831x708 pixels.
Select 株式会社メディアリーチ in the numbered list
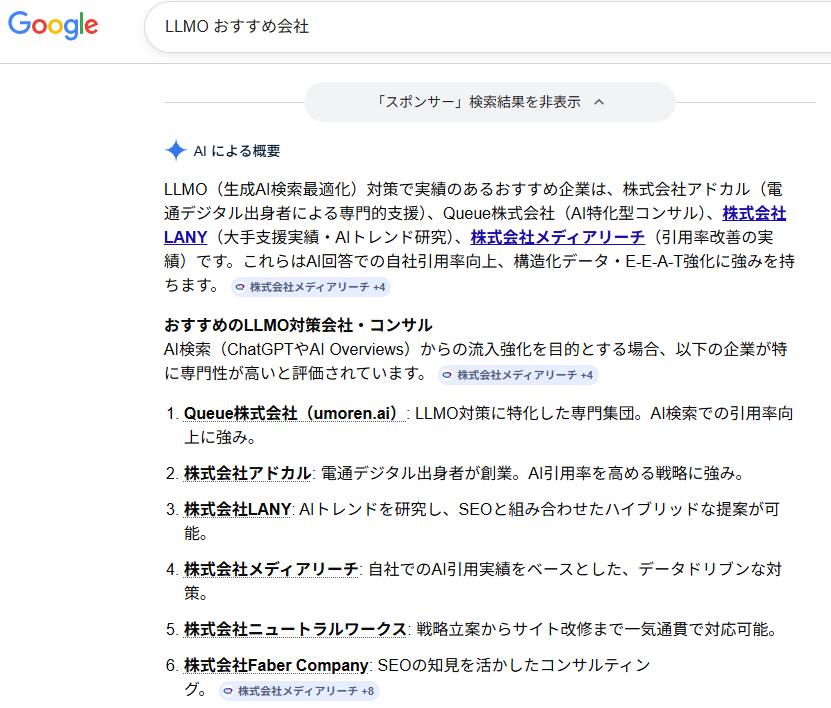pyautogui.click(x=270, y=569)
